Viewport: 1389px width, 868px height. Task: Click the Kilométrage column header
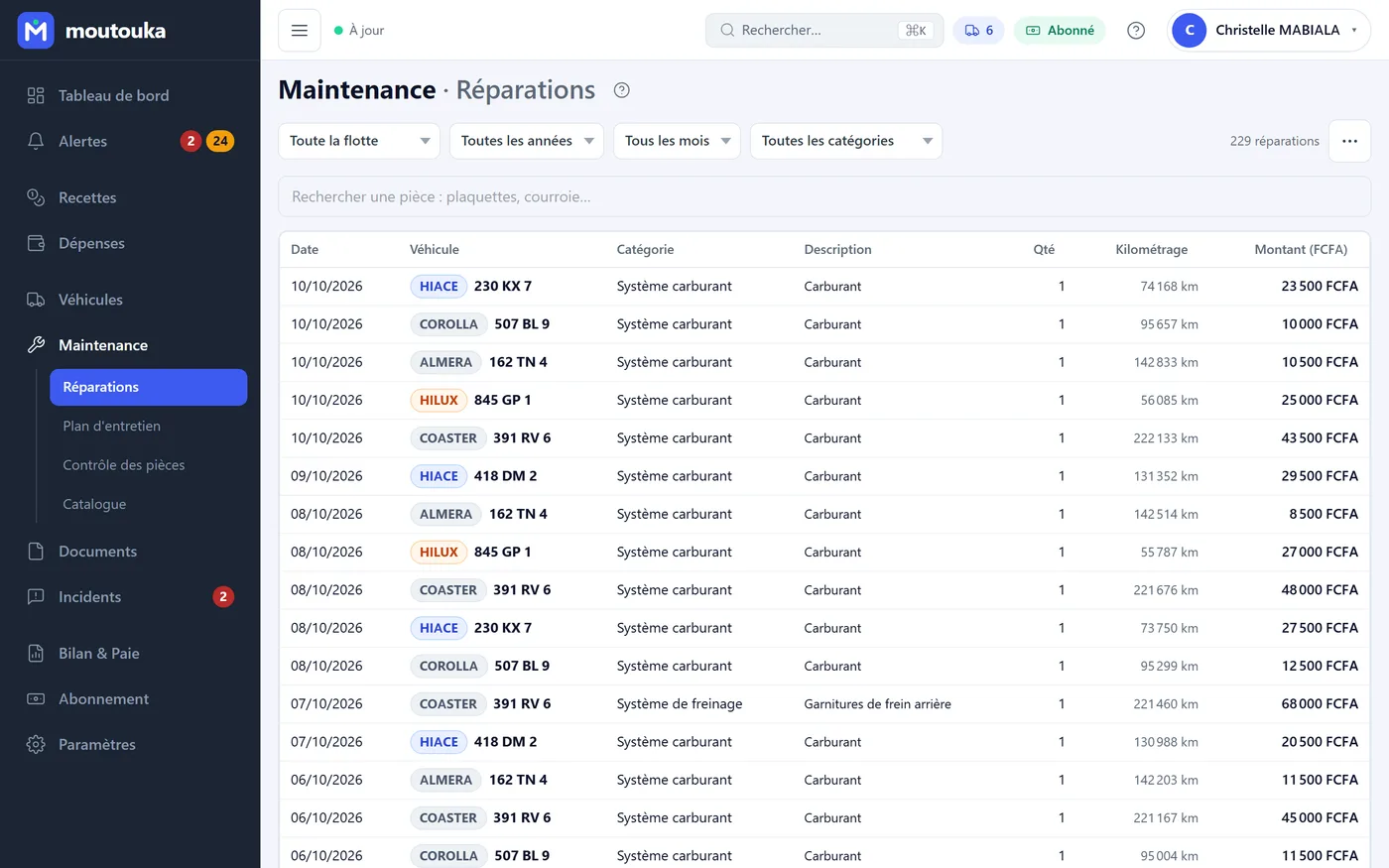1151,250
